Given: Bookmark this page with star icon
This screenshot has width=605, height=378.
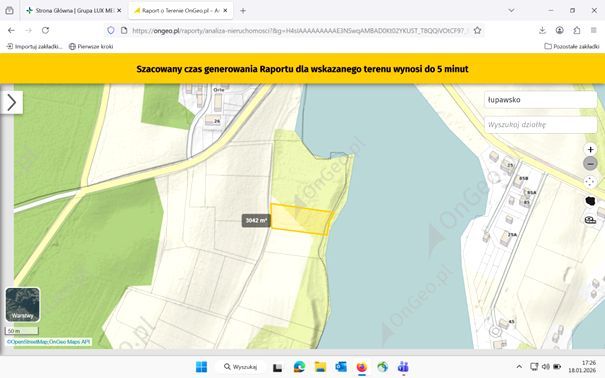Looking at the screenshot, I should (x=477, y=30).
